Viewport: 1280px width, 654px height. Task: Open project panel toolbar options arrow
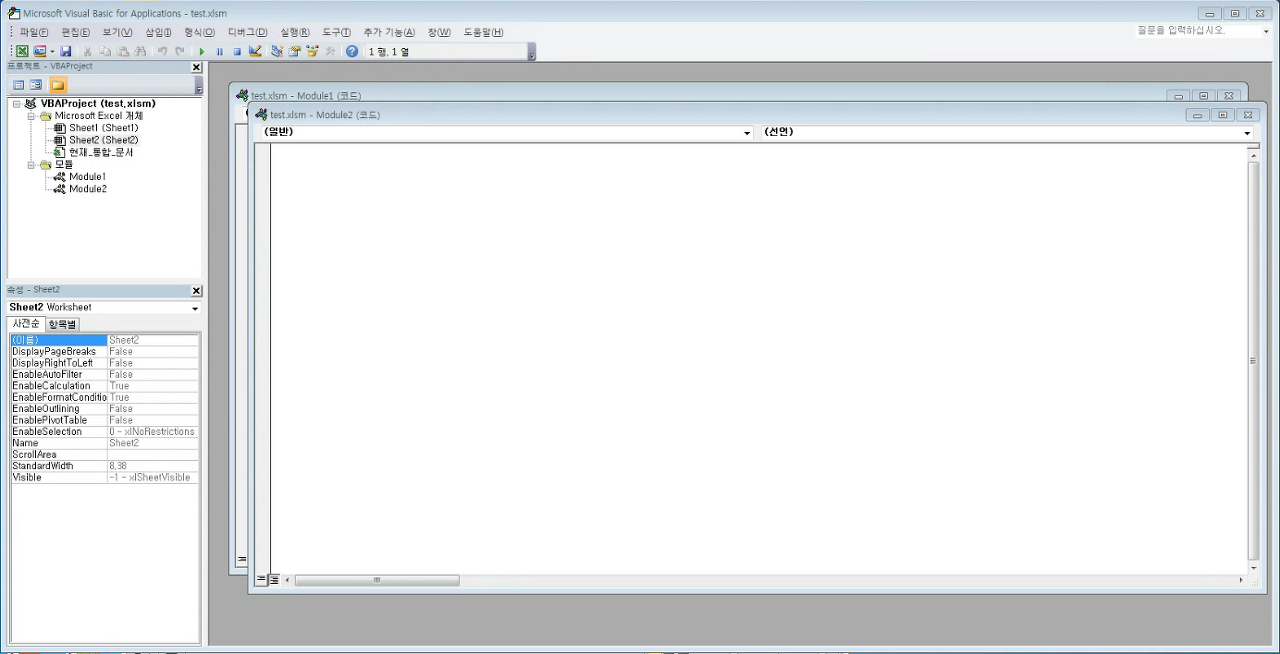point(198,86)
